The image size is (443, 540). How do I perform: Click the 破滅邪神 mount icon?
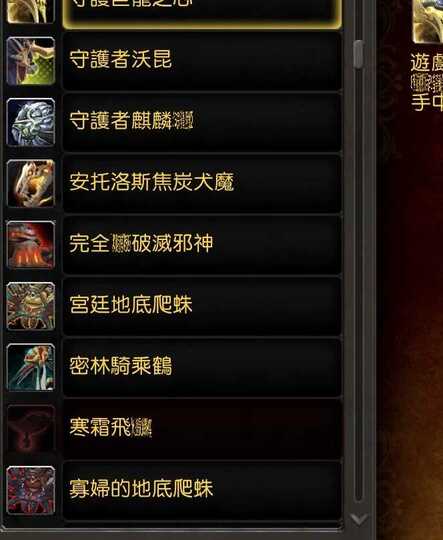(31, 245)
